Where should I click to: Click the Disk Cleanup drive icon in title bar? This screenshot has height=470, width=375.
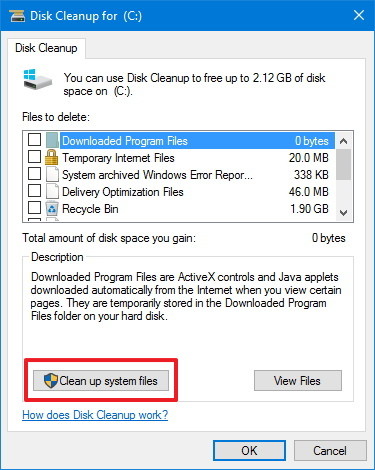[17, 16]
